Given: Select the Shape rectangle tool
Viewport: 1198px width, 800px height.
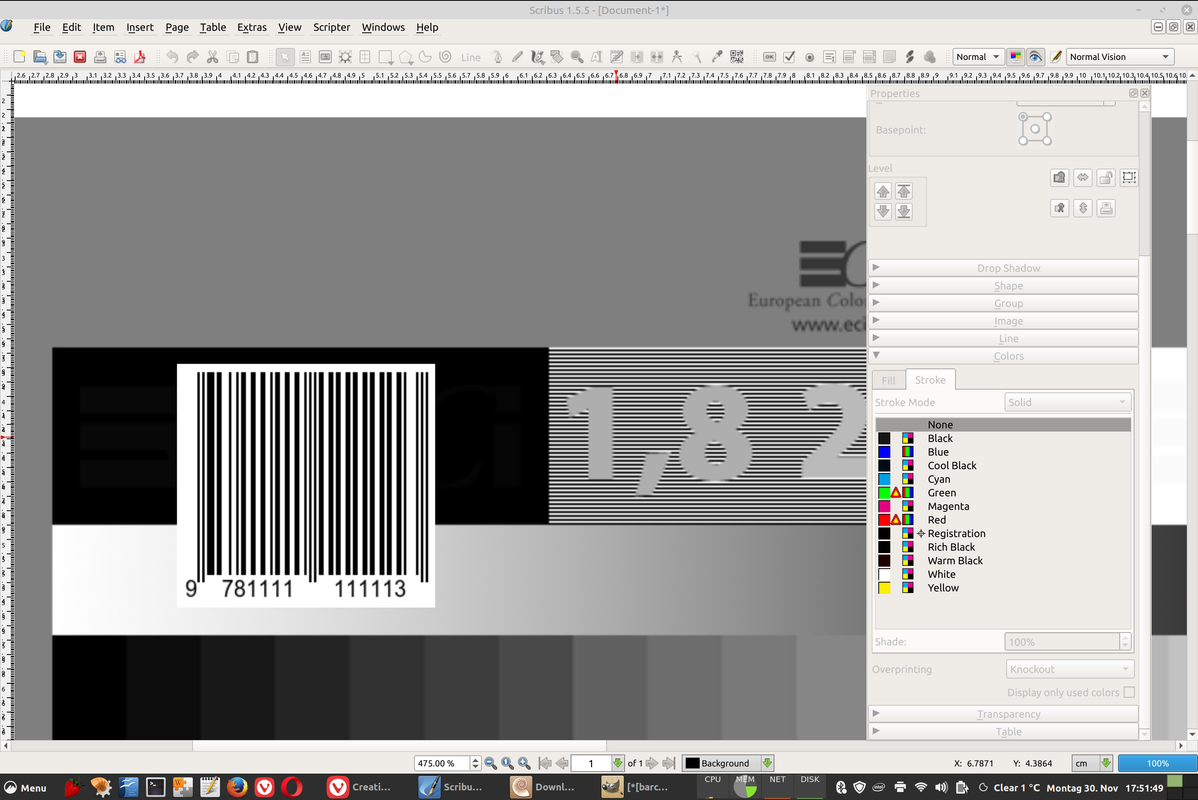Looking at the screenshot, I should click(385, 57).
